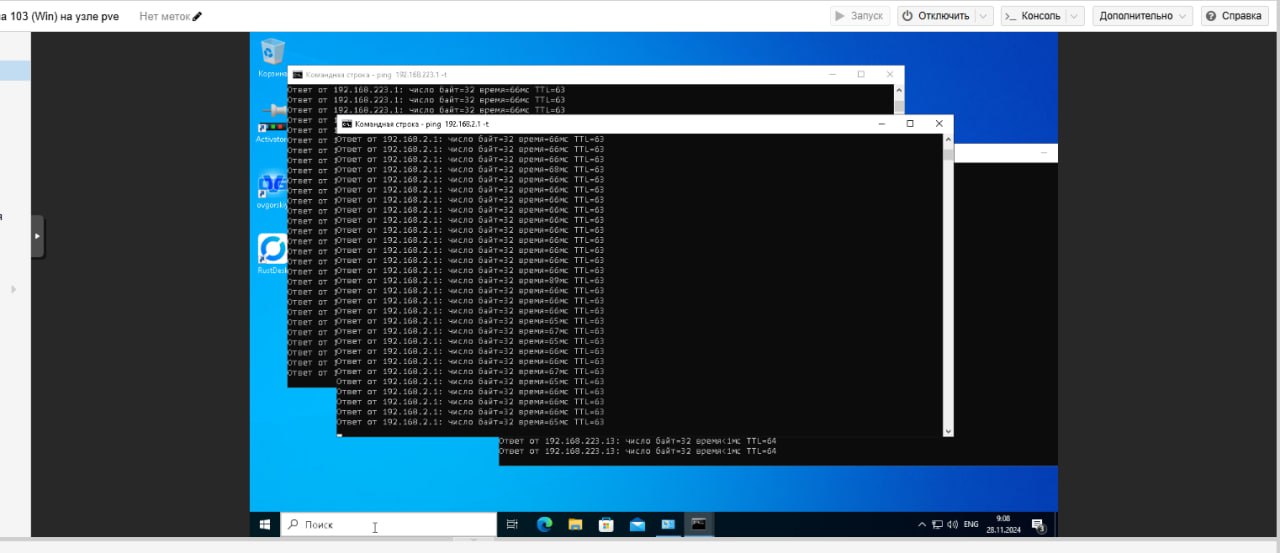Expand the noVNC side control panel handle
The image size is (1280, 553).
38,236
